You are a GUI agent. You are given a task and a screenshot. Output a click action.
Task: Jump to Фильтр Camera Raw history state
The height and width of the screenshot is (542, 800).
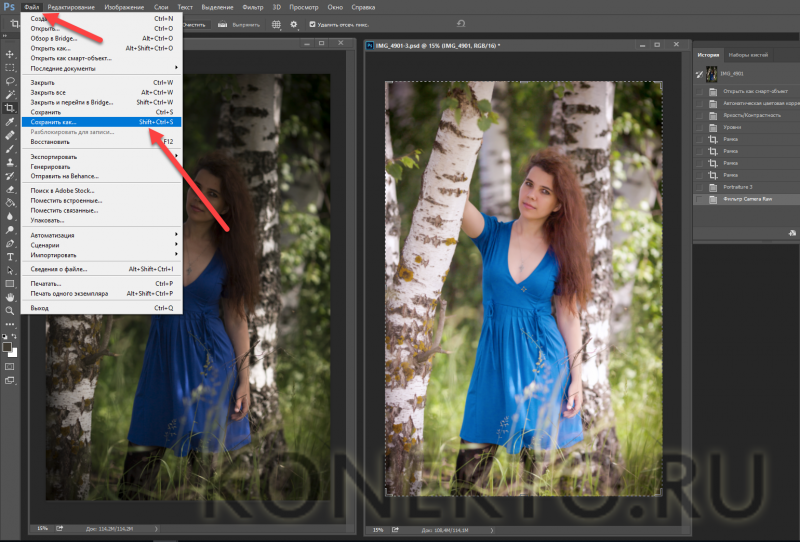(747, 199)
